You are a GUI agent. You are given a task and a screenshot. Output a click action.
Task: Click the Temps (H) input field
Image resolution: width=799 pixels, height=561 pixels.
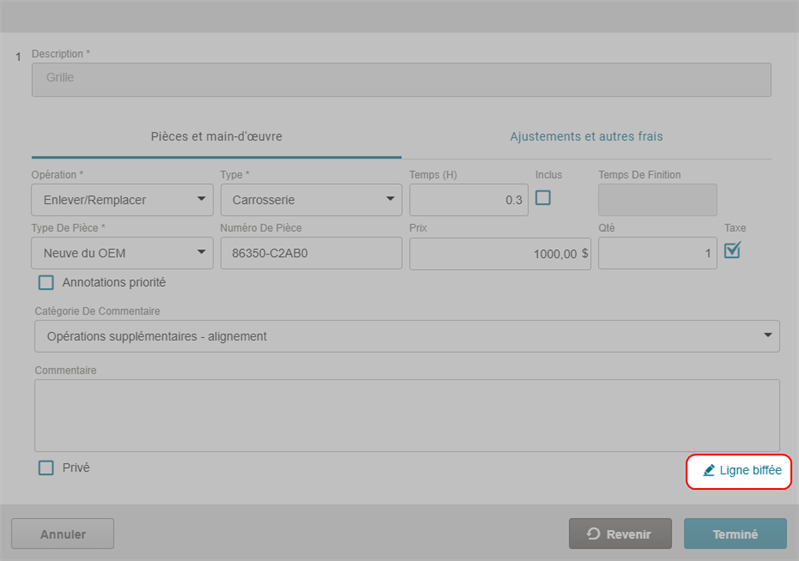(468, 200)
